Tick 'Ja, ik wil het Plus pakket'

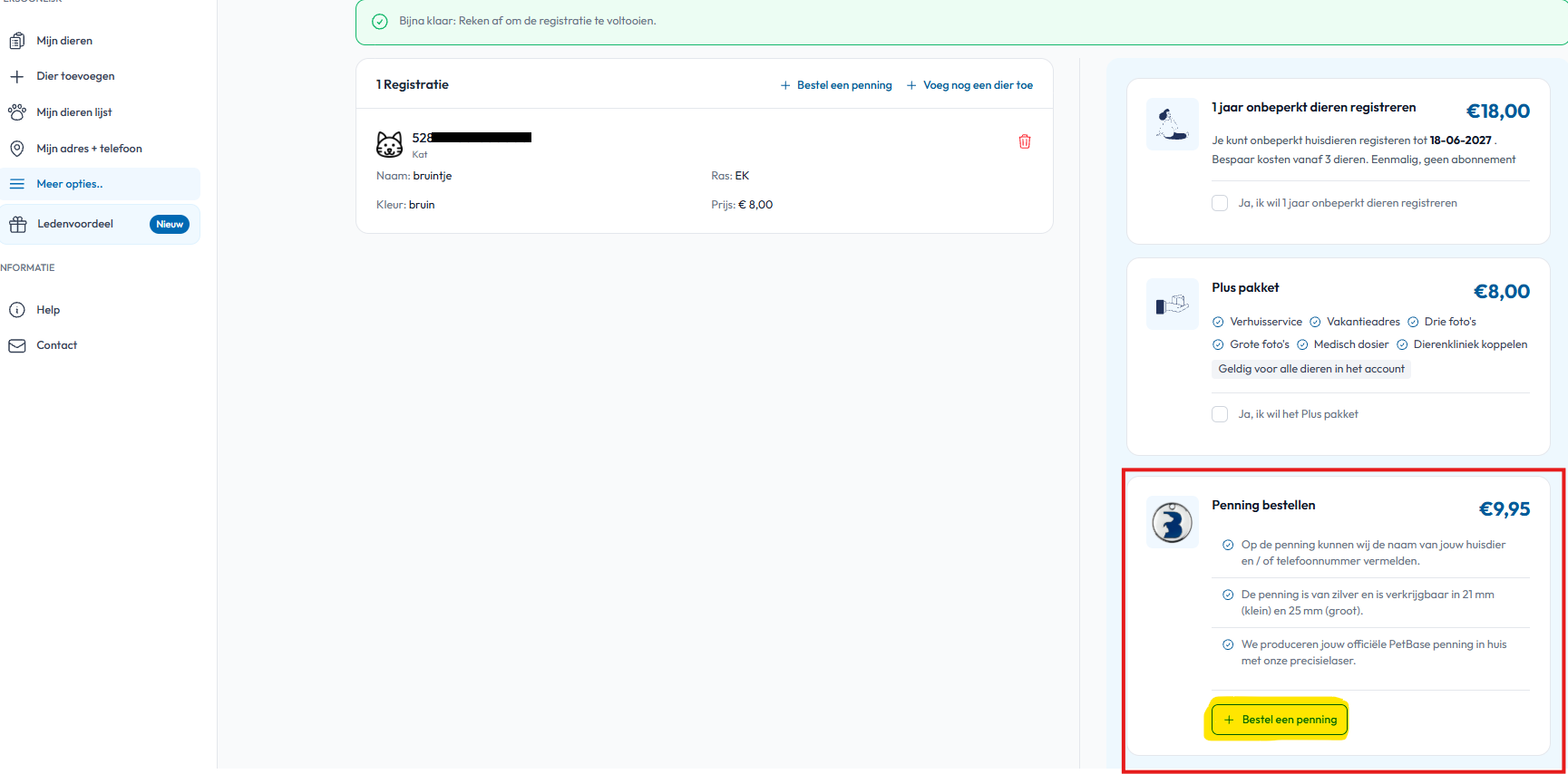(1220, 414)
